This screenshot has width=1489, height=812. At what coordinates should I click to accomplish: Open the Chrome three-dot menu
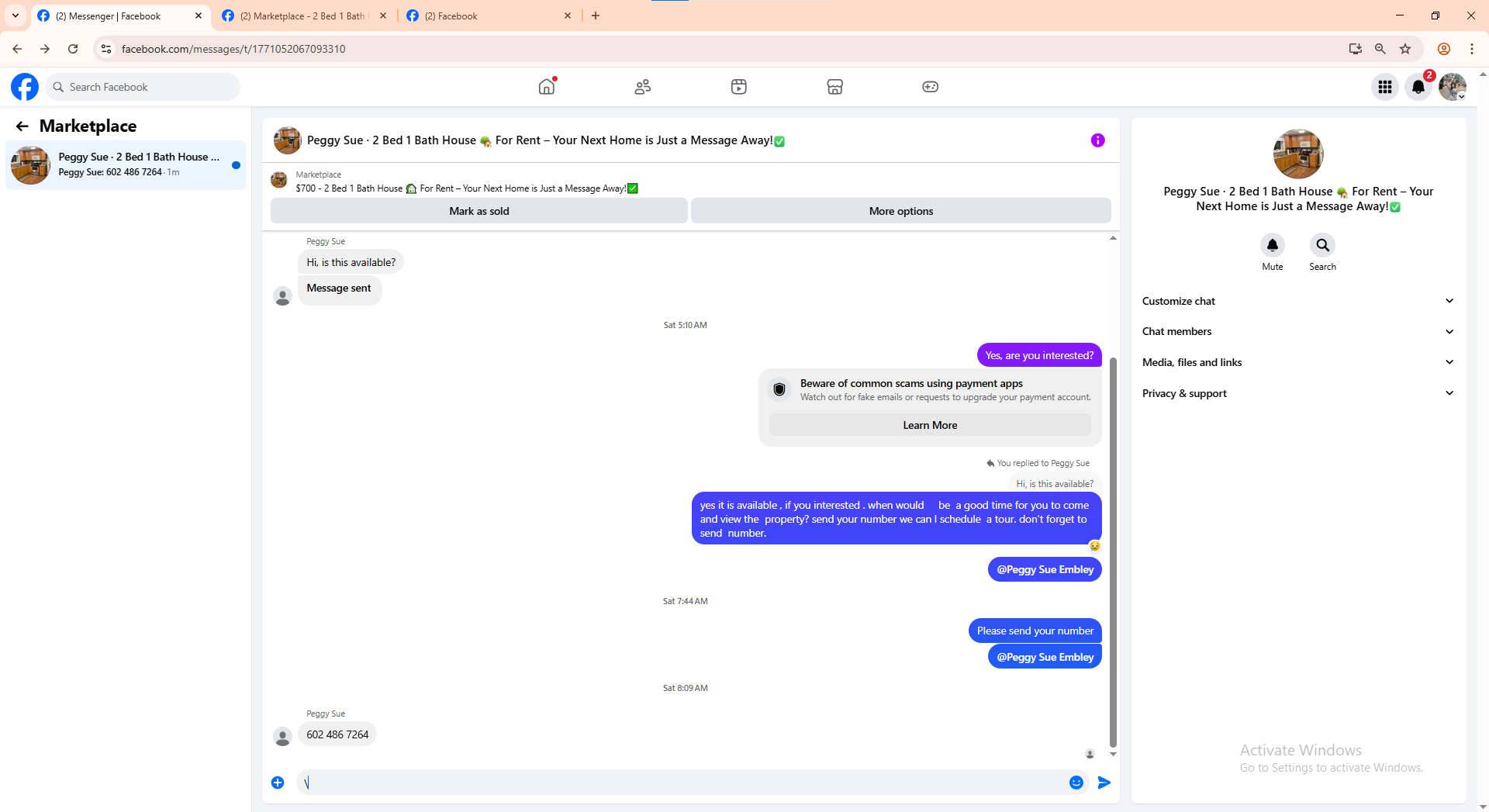tap(1472, 49)
